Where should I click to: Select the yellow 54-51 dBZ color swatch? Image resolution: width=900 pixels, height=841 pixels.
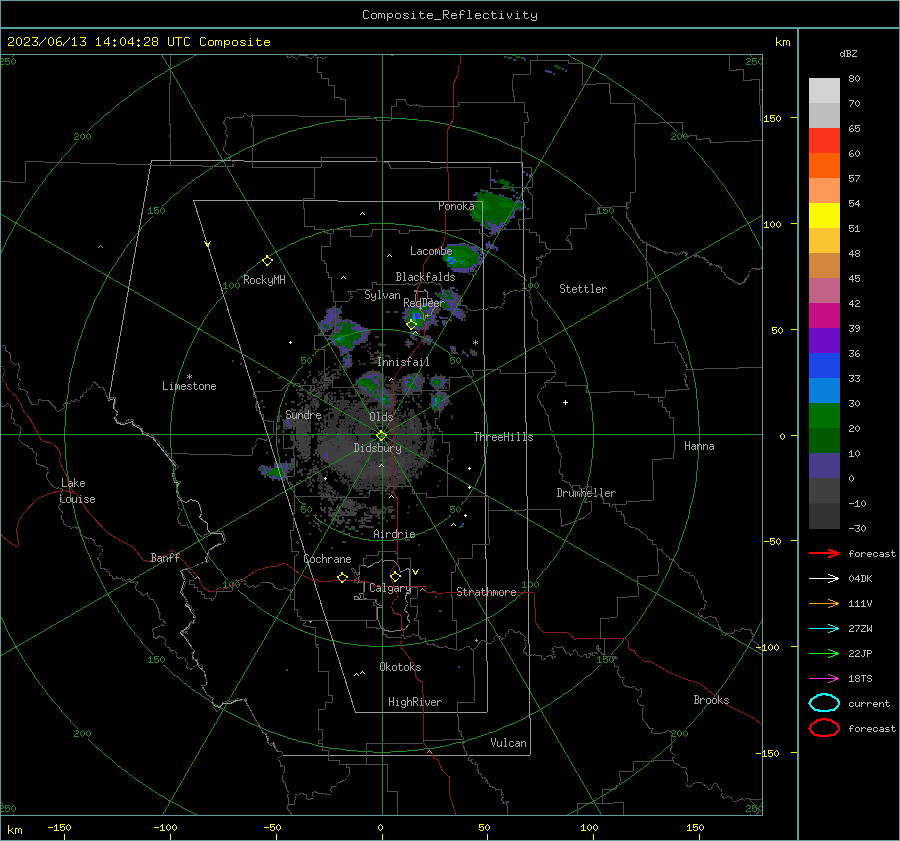[x=824, y=216]
